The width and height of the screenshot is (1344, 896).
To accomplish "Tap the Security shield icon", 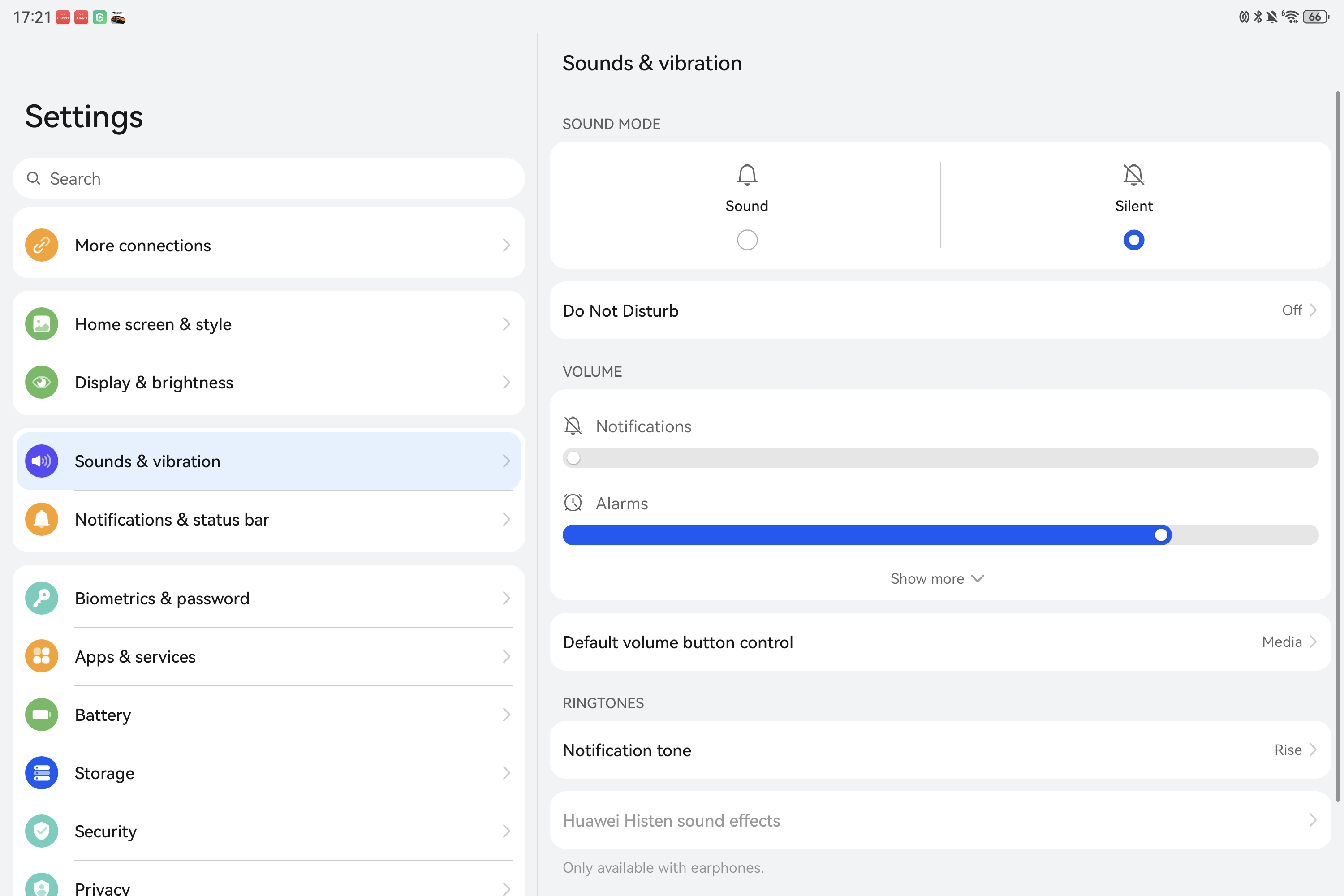I will coord(41,831).
